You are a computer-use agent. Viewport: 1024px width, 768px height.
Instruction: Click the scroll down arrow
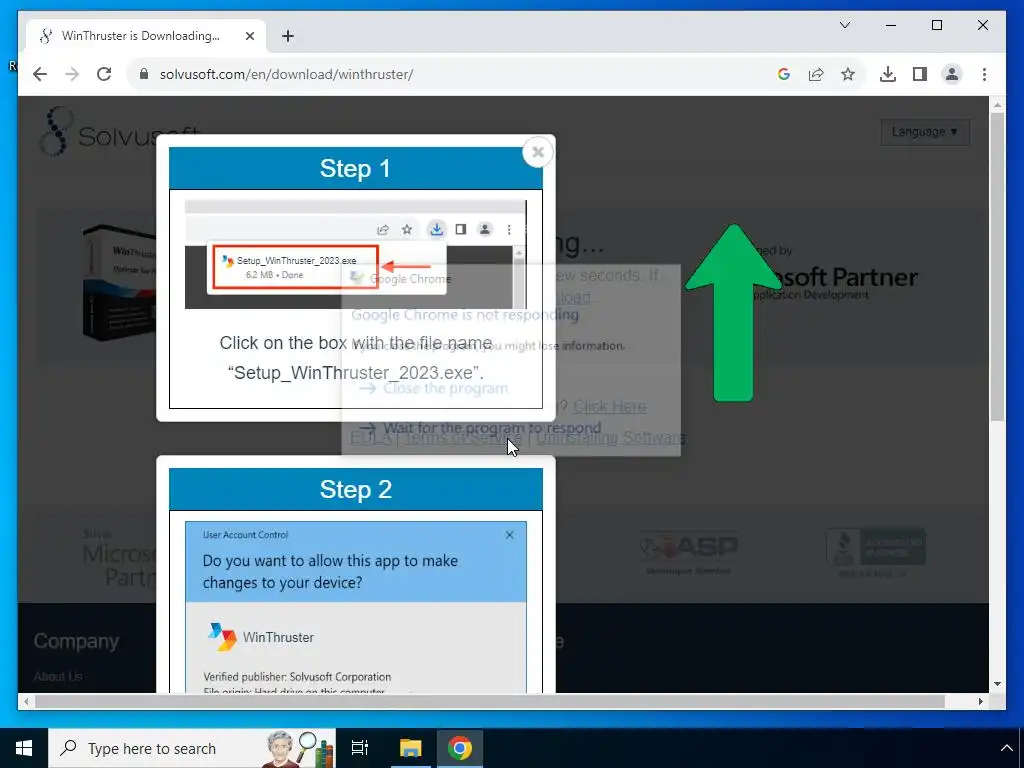click(x=997, y=684)
